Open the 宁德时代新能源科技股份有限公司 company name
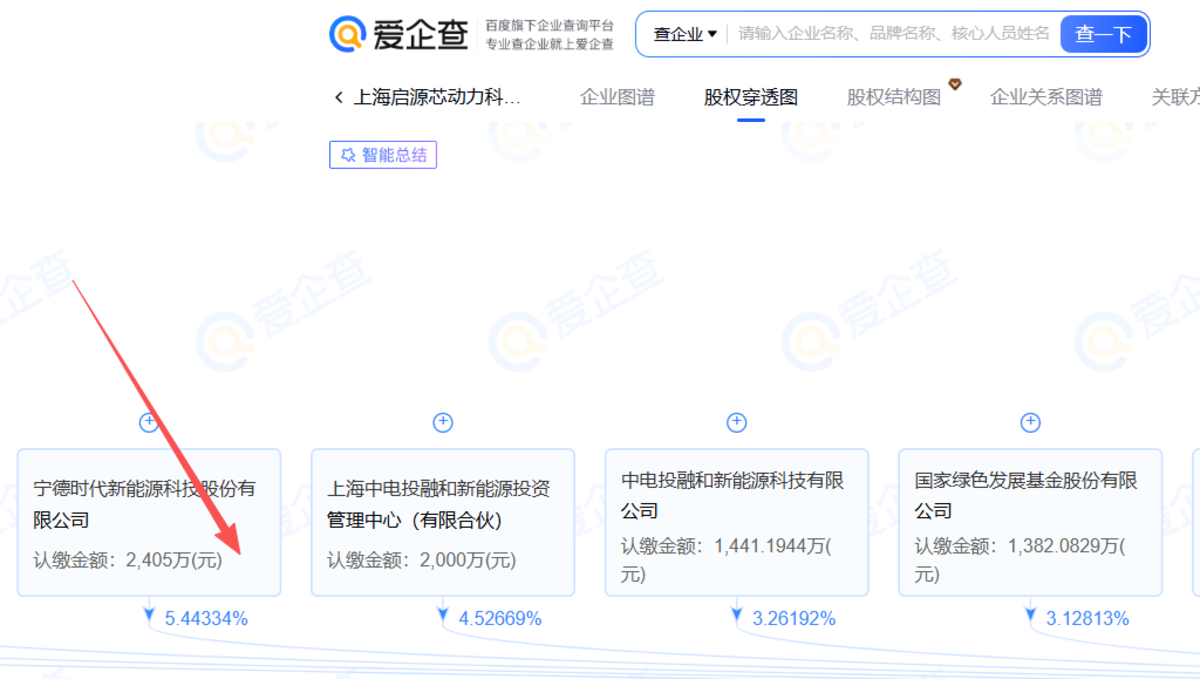Image resolution: width=1200 pixels, height=679 pixels. click(145, 504)
